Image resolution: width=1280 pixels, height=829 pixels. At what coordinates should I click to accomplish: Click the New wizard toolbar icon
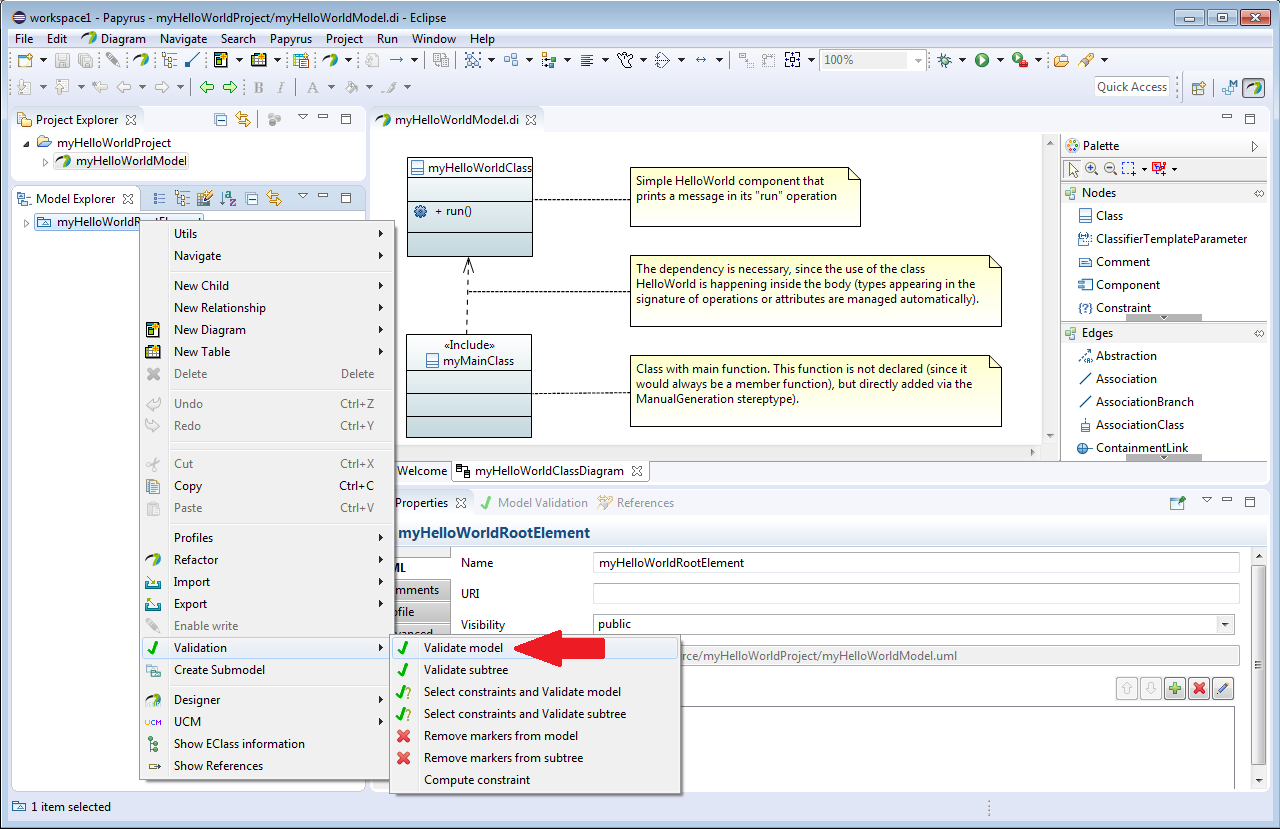point(26,61)
